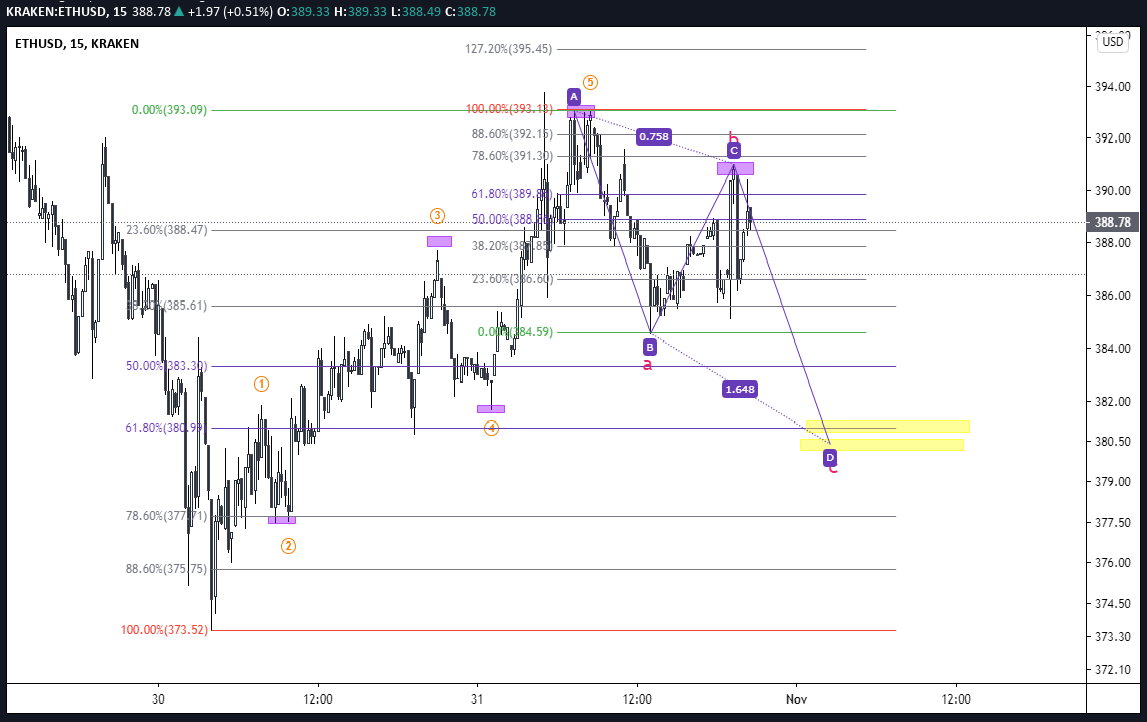Select the 127.20%(395.45) Fibonacci extension label

(x=508, y=49)
